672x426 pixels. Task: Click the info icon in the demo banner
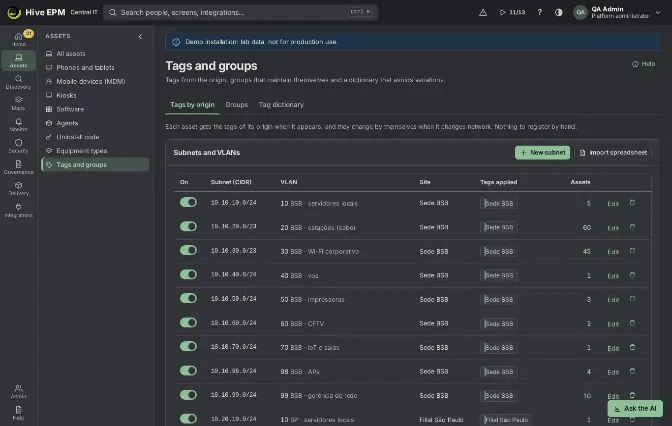click(x=176, y=42)
